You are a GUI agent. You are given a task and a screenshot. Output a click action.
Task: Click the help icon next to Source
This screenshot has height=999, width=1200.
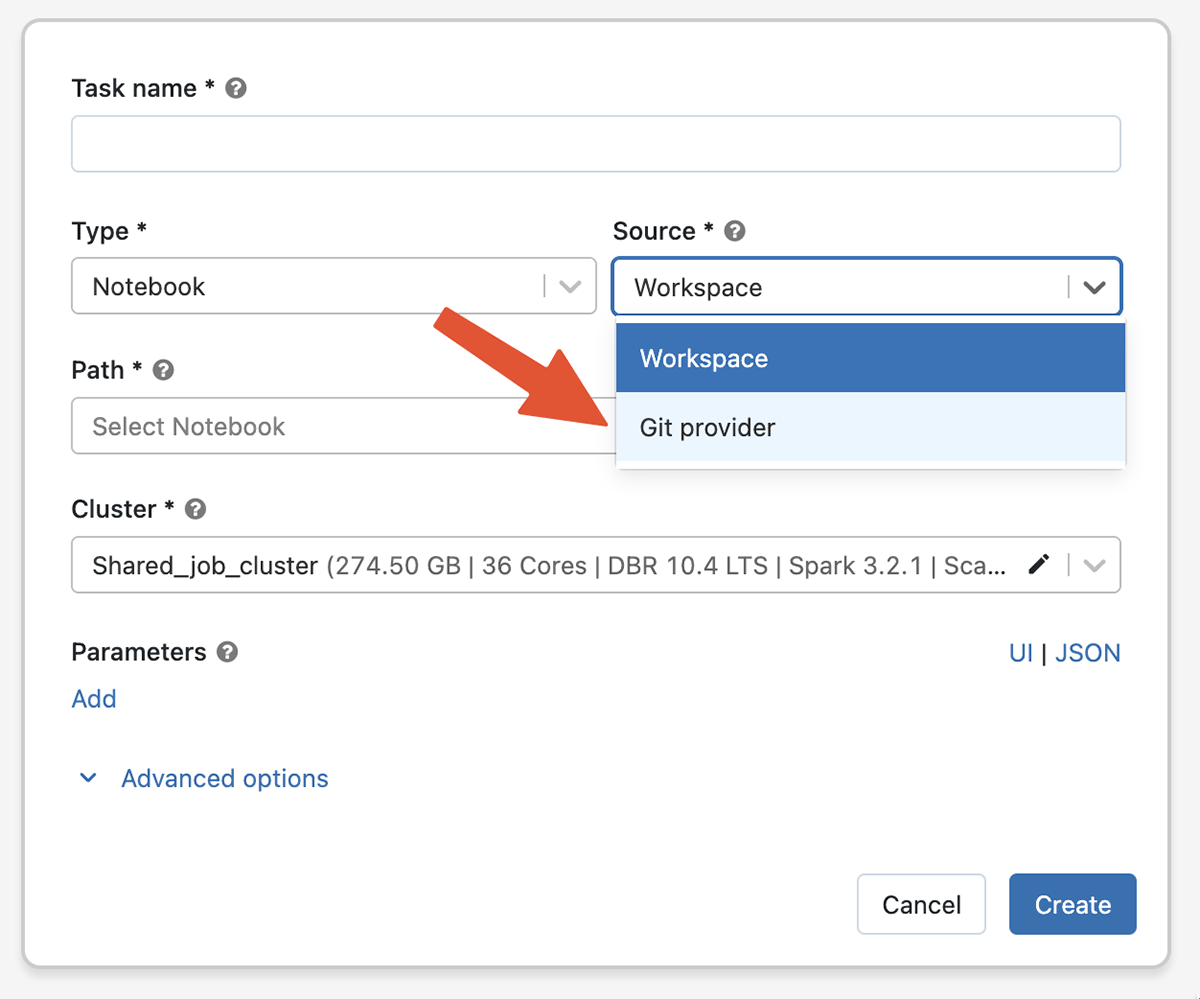pyautogui.click(x=735, y=231)
